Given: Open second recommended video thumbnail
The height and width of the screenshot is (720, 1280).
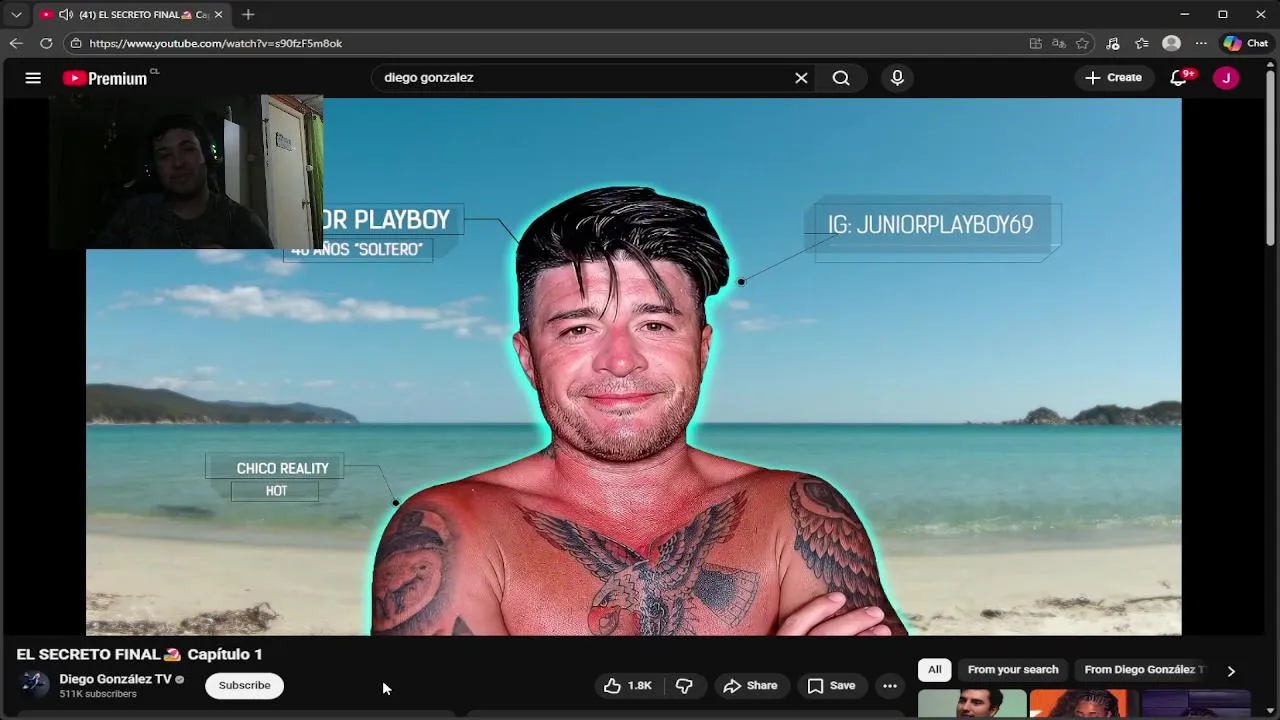Looking at the screenshot, I should [1083, 704].
